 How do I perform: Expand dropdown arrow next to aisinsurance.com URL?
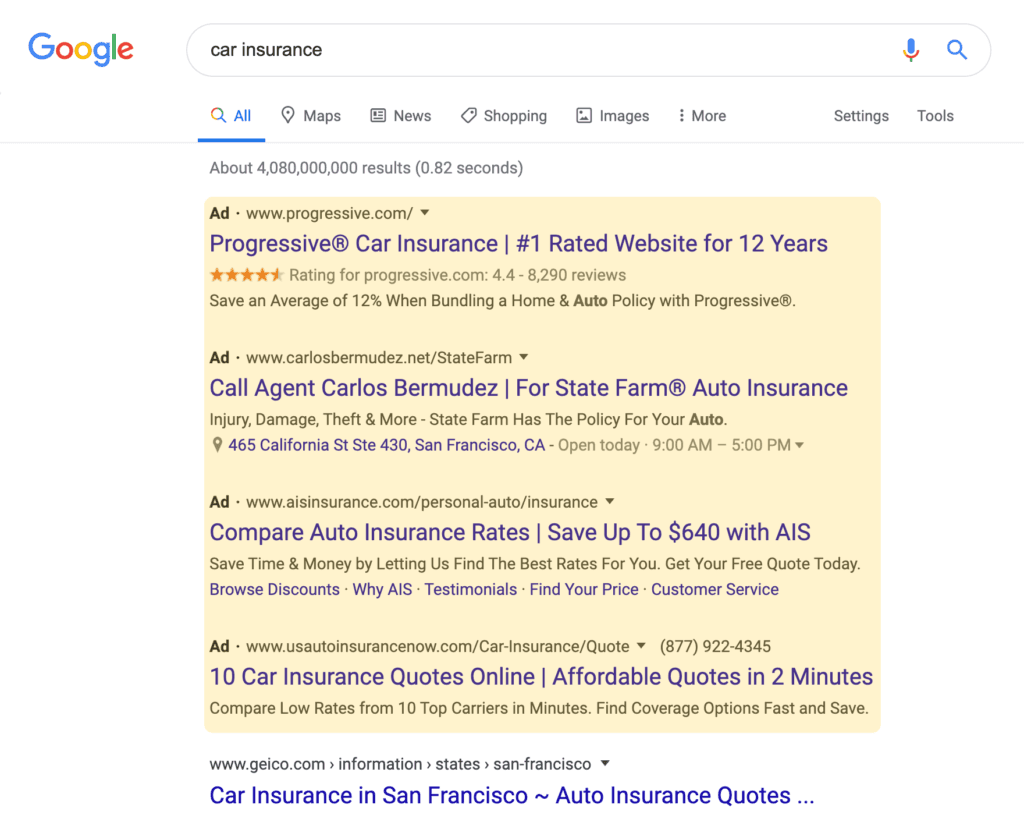(610, 501)
